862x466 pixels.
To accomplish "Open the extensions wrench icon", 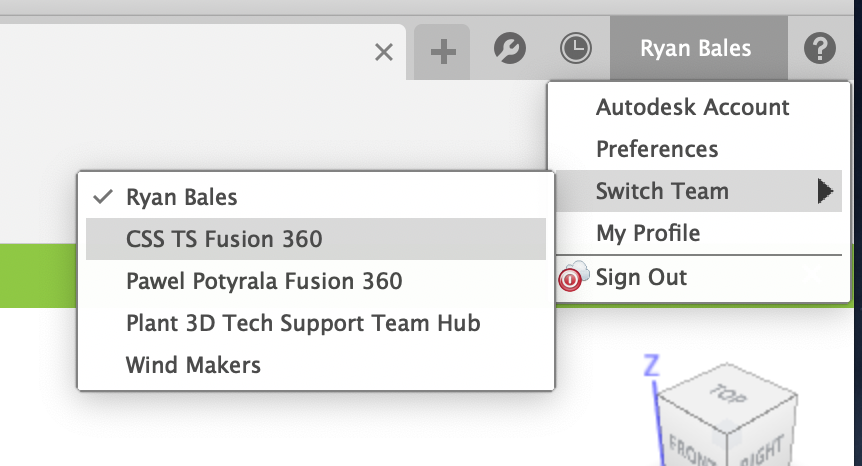I will tap(510, 49).
